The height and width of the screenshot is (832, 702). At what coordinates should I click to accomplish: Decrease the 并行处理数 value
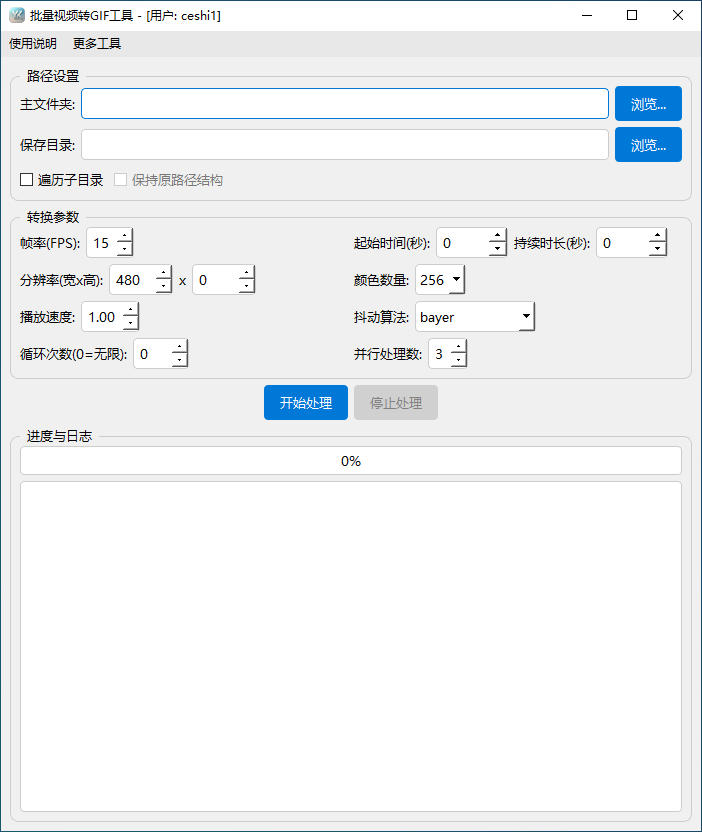(x=458, y=361)
